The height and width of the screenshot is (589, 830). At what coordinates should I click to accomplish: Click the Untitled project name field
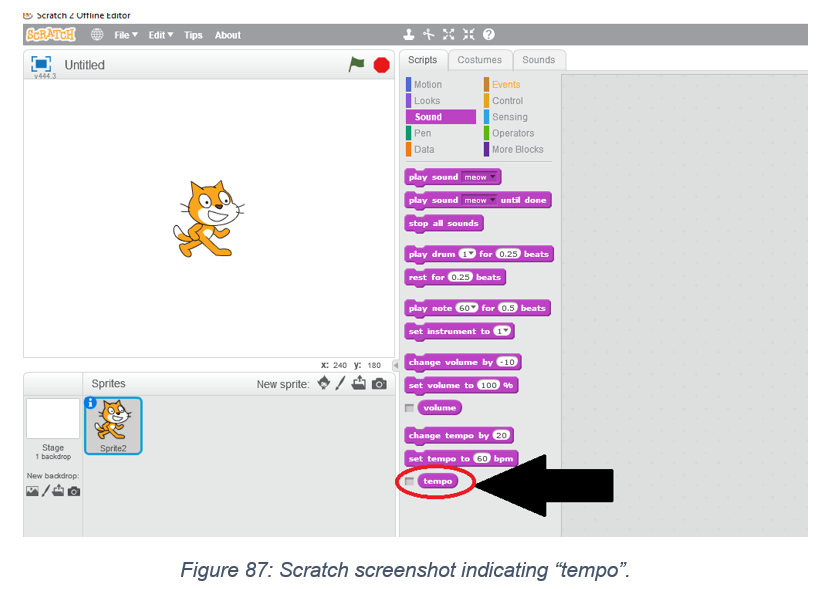pos(85,65)
